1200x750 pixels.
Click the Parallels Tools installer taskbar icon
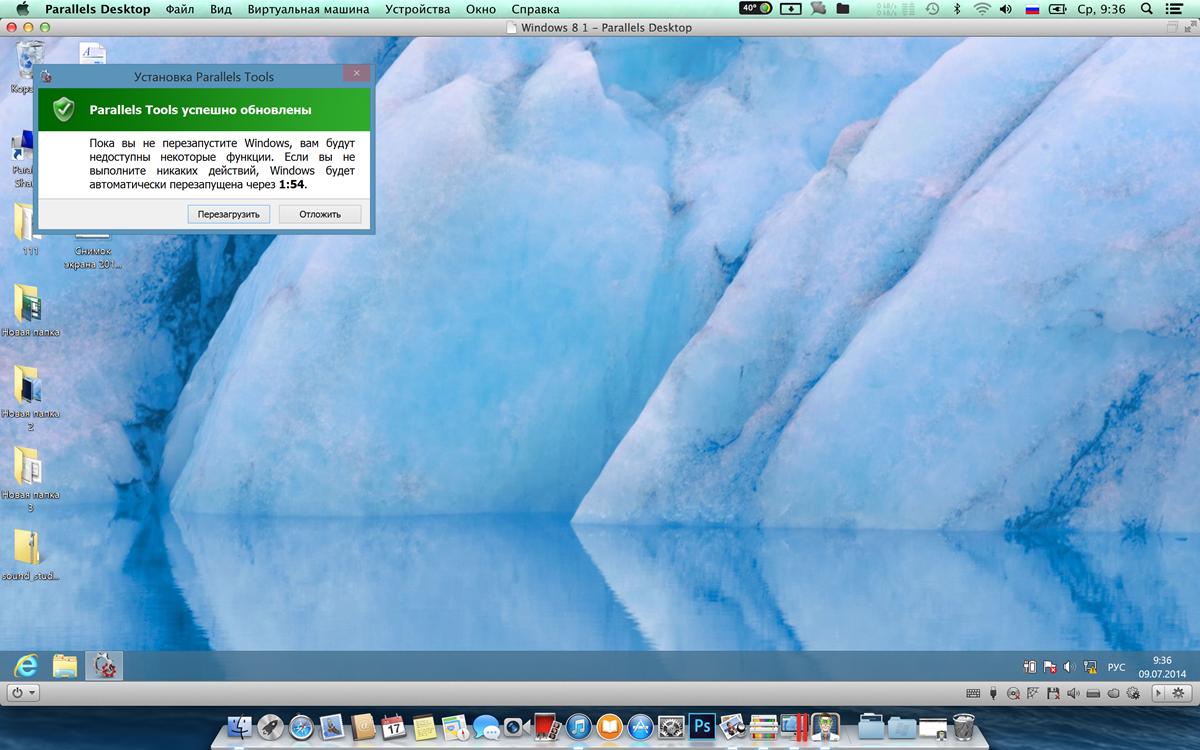tap(103, 666)
